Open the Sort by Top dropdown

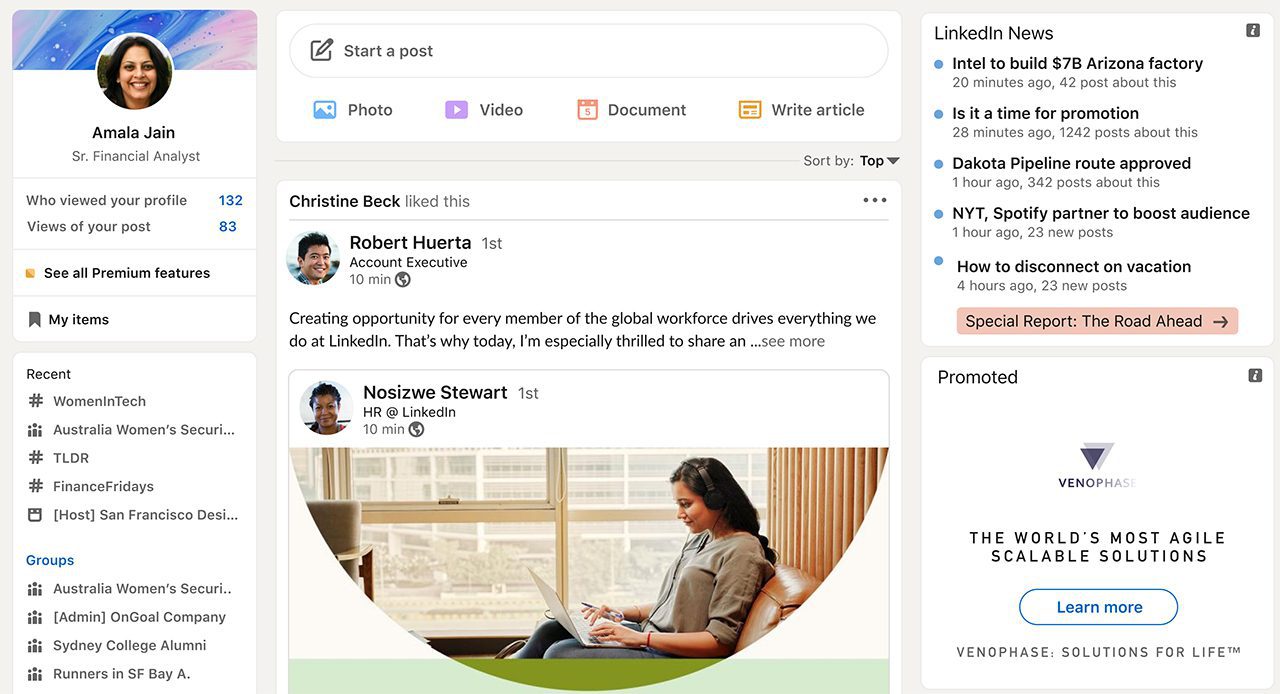880,161
